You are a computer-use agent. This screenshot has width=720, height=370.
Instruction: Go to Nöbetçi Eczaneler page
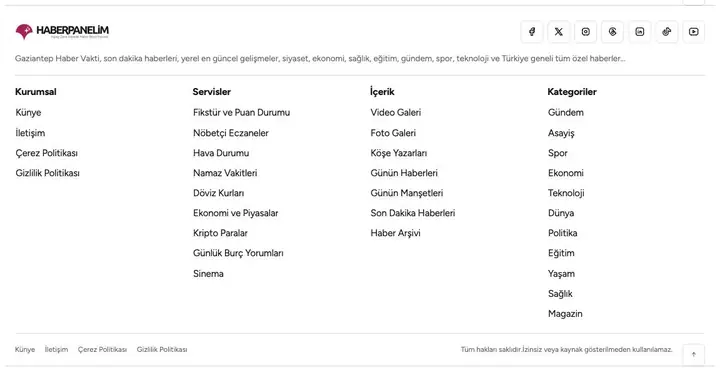click(231, 133)
